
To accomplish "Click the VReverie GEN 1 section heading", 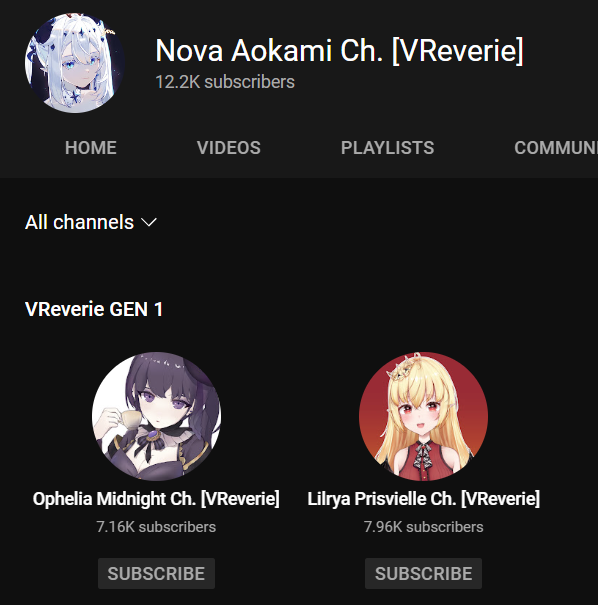I will (x=94, y=309).
